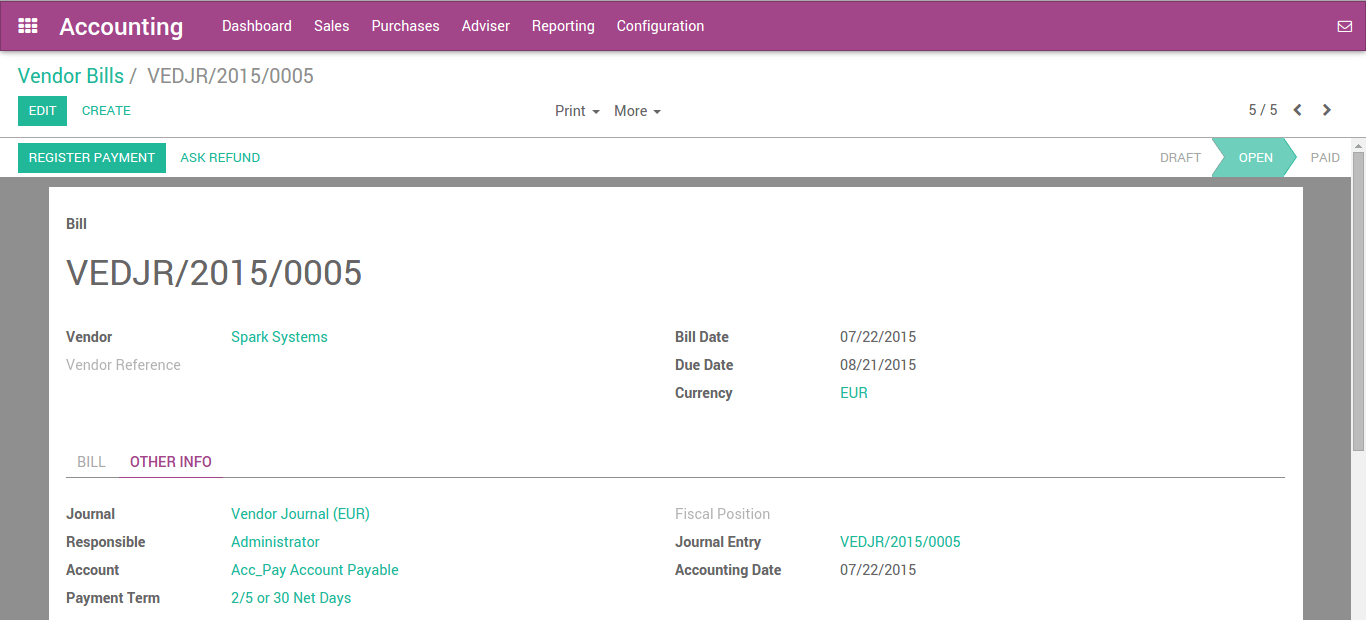1366x620 pixels.
Task: Click Ask Refund
Action: 220,157
